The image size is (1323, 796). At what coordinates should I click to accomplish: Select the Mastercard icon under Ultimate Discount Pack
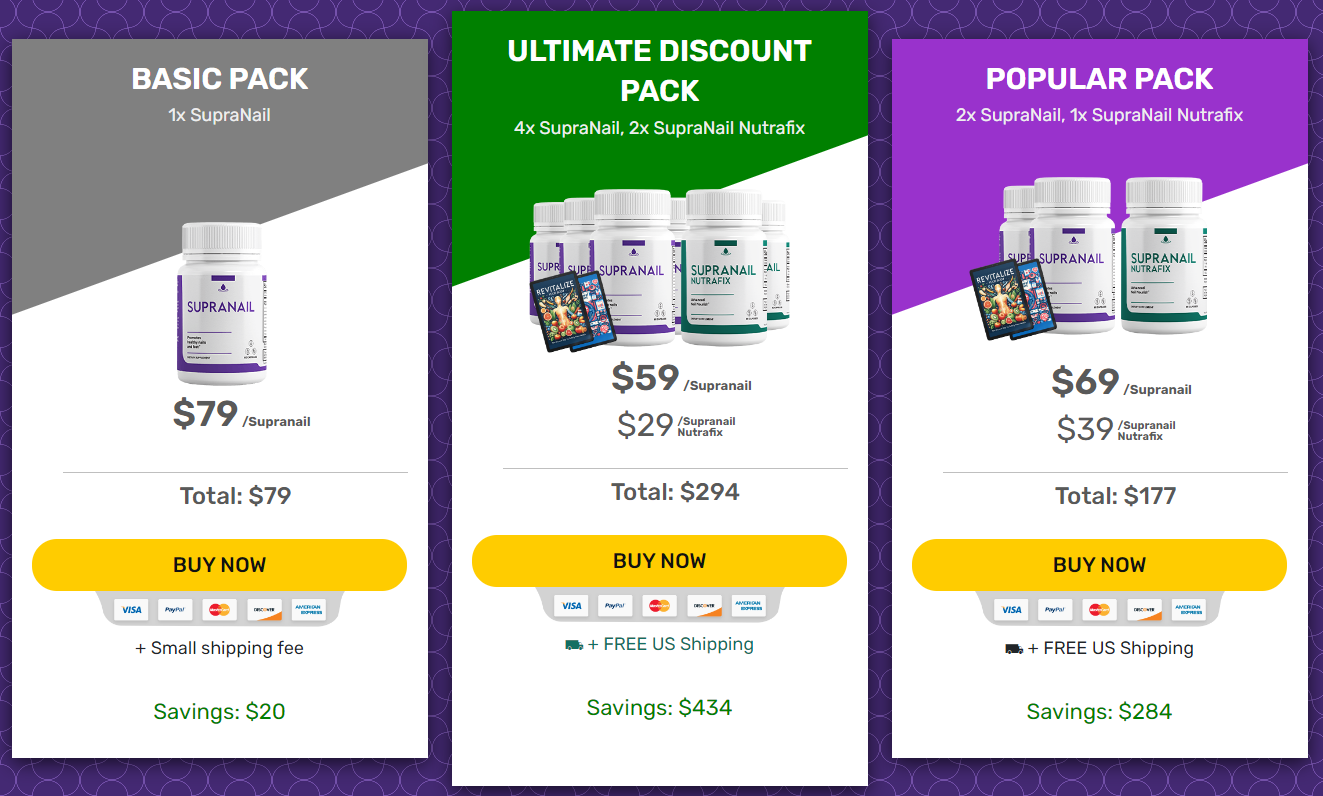point(660,605)
